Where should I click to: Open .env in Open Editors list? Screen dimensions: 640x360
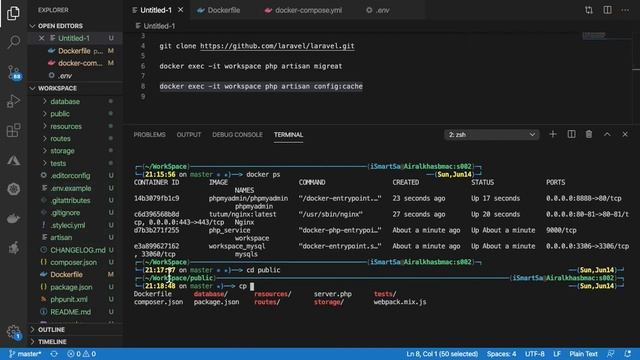click(x=75, y=76)
